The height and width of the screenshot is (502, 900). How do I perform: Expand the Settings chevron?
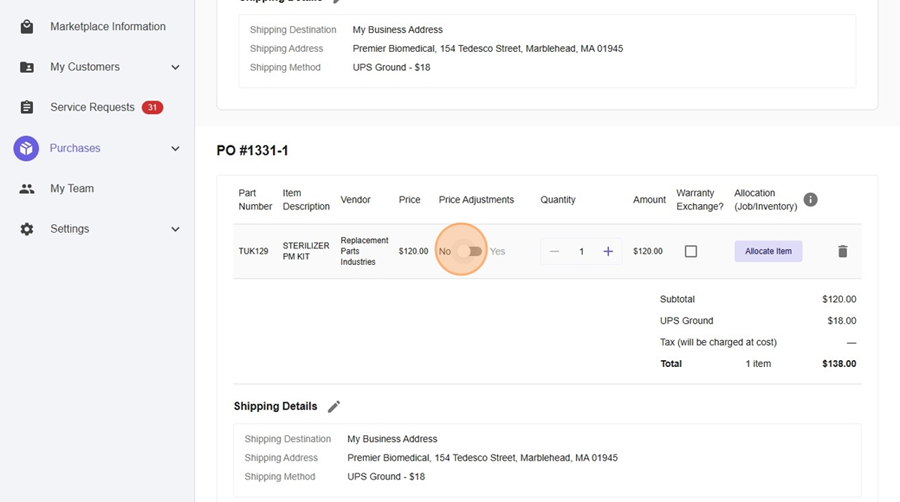click(x=175, y=229)
